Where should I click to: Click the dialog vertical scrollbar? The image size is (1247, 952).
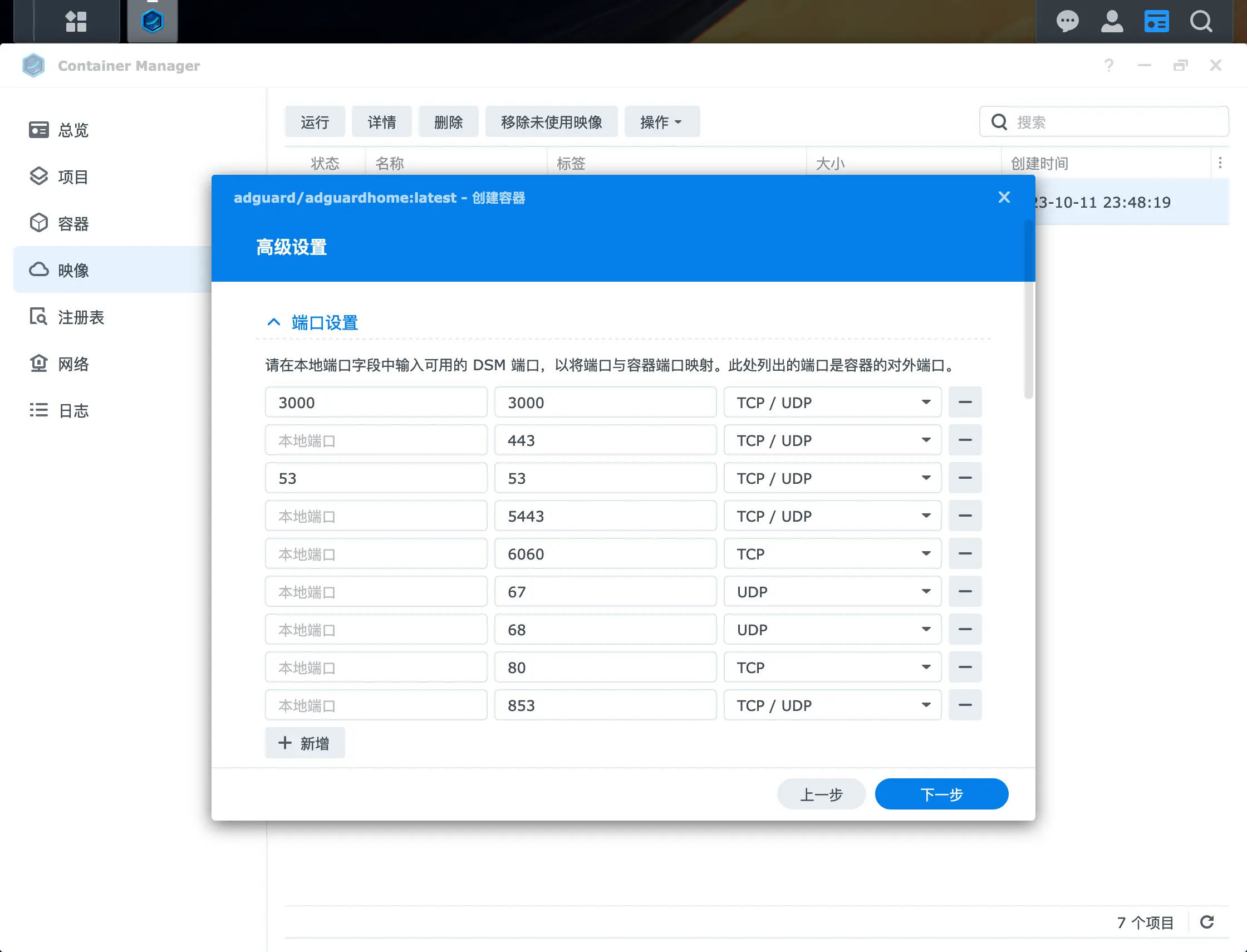pos(1028,310)
